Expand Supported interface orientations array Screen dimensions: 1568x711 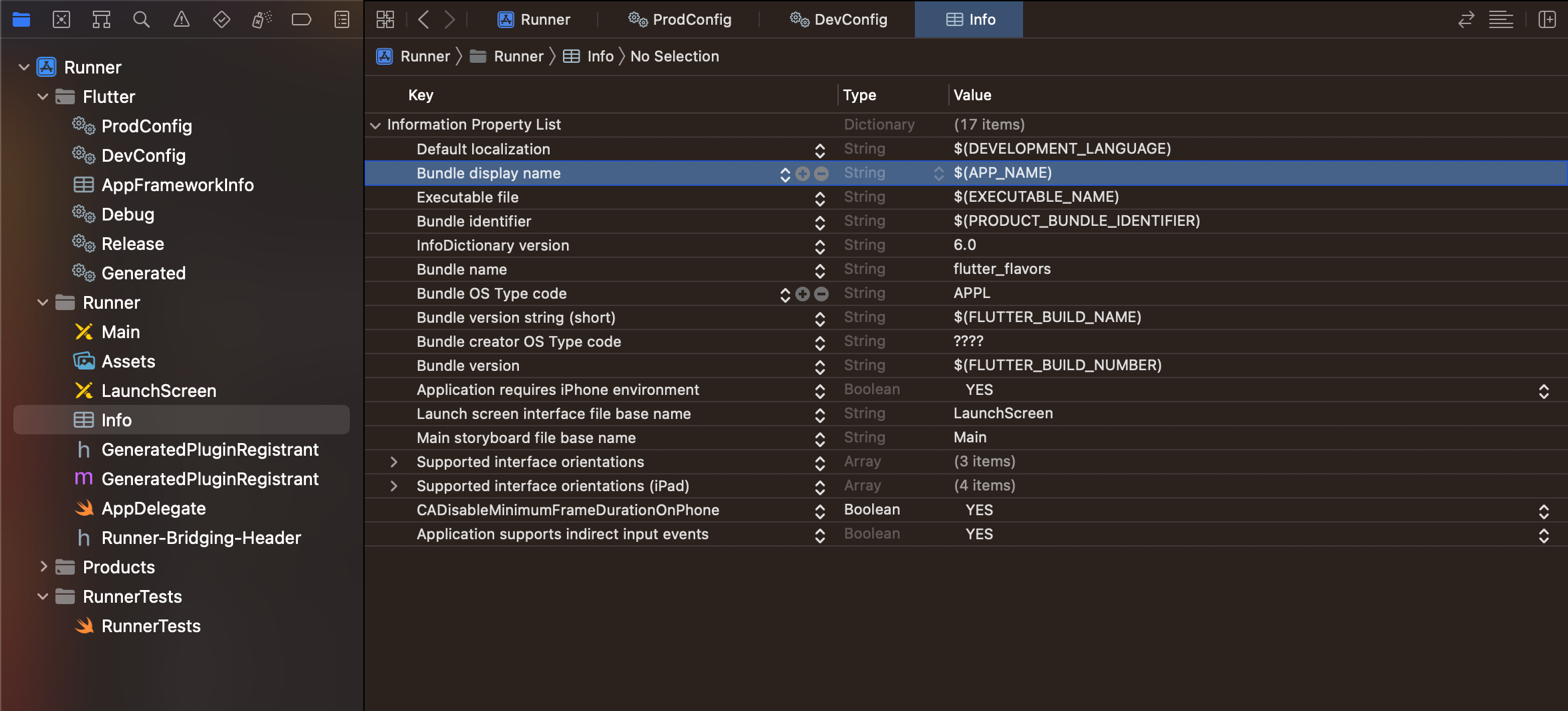[x=393, y=462]
